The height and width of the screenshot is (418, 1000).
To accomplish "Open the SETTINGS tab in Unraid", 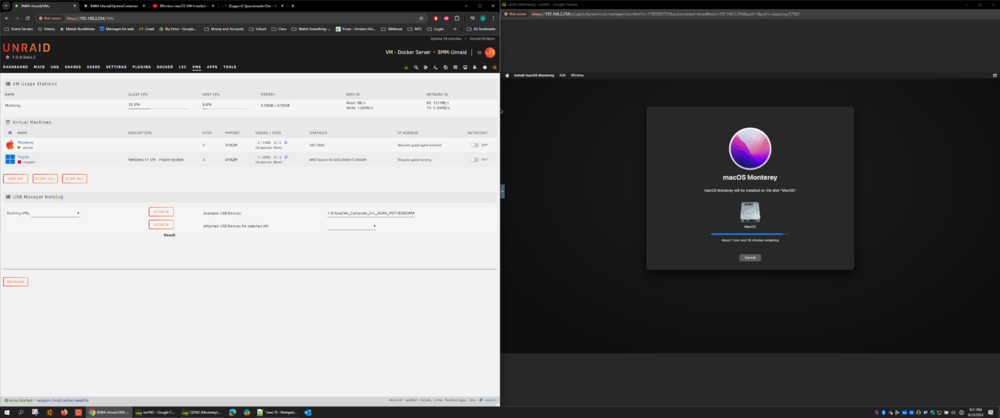I will click(x=116, y=67).
